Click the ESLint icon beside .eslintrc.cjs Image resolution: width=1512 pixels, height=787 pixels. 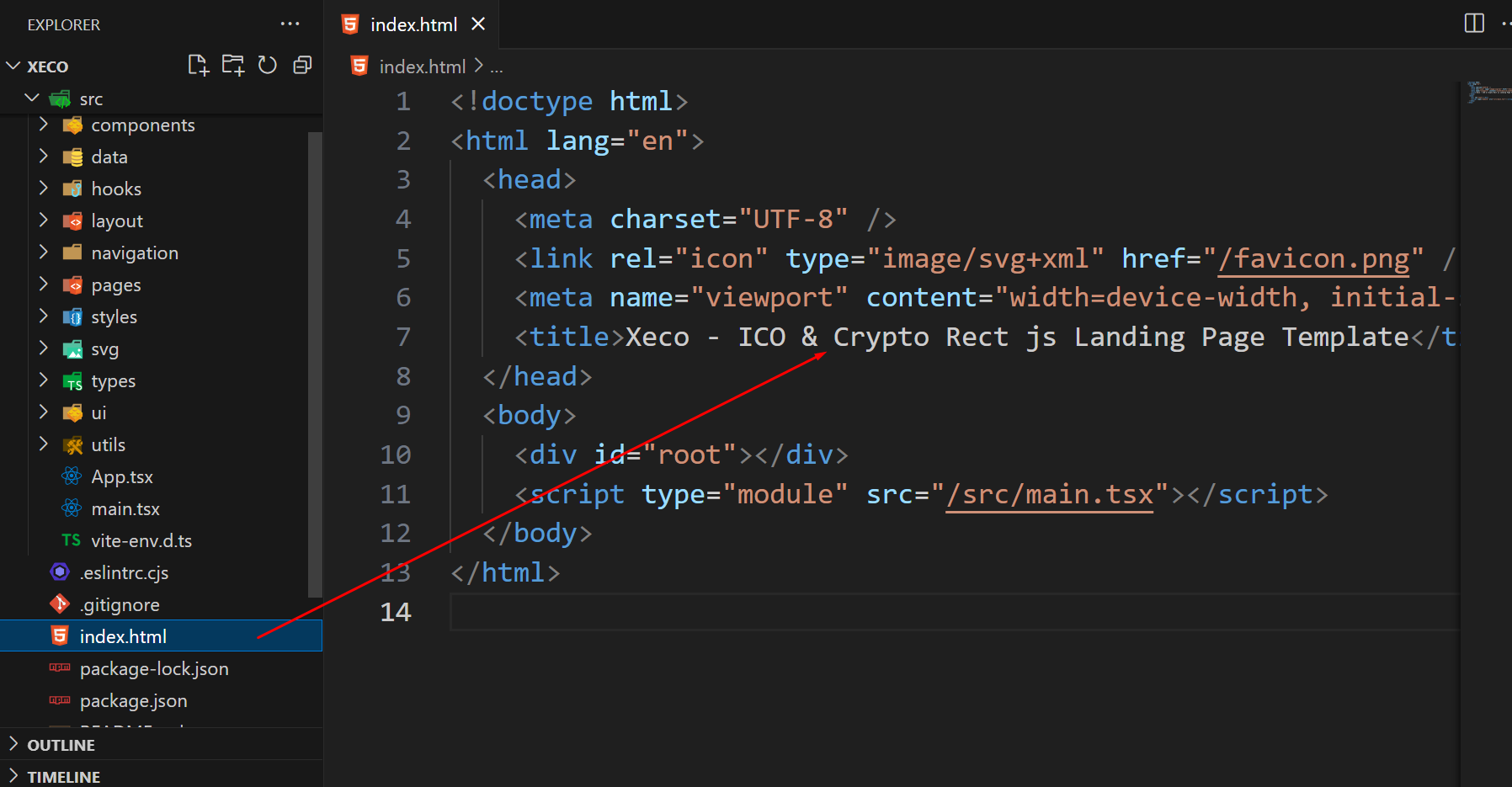click(x=60, y=572)
